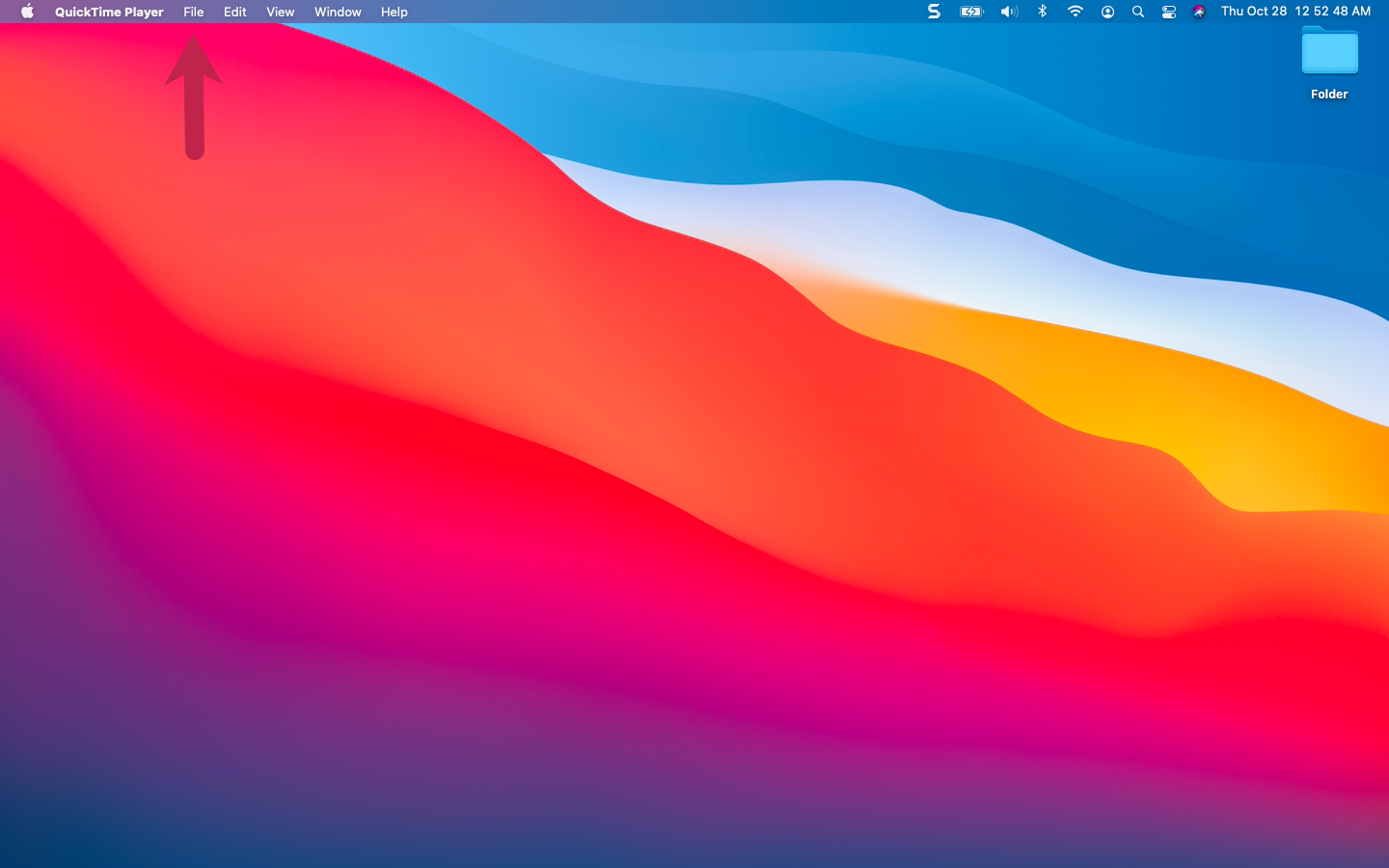Open the Bluetooth status menu
This screenshot has height=868, width=1389.
pos(1042,12)
